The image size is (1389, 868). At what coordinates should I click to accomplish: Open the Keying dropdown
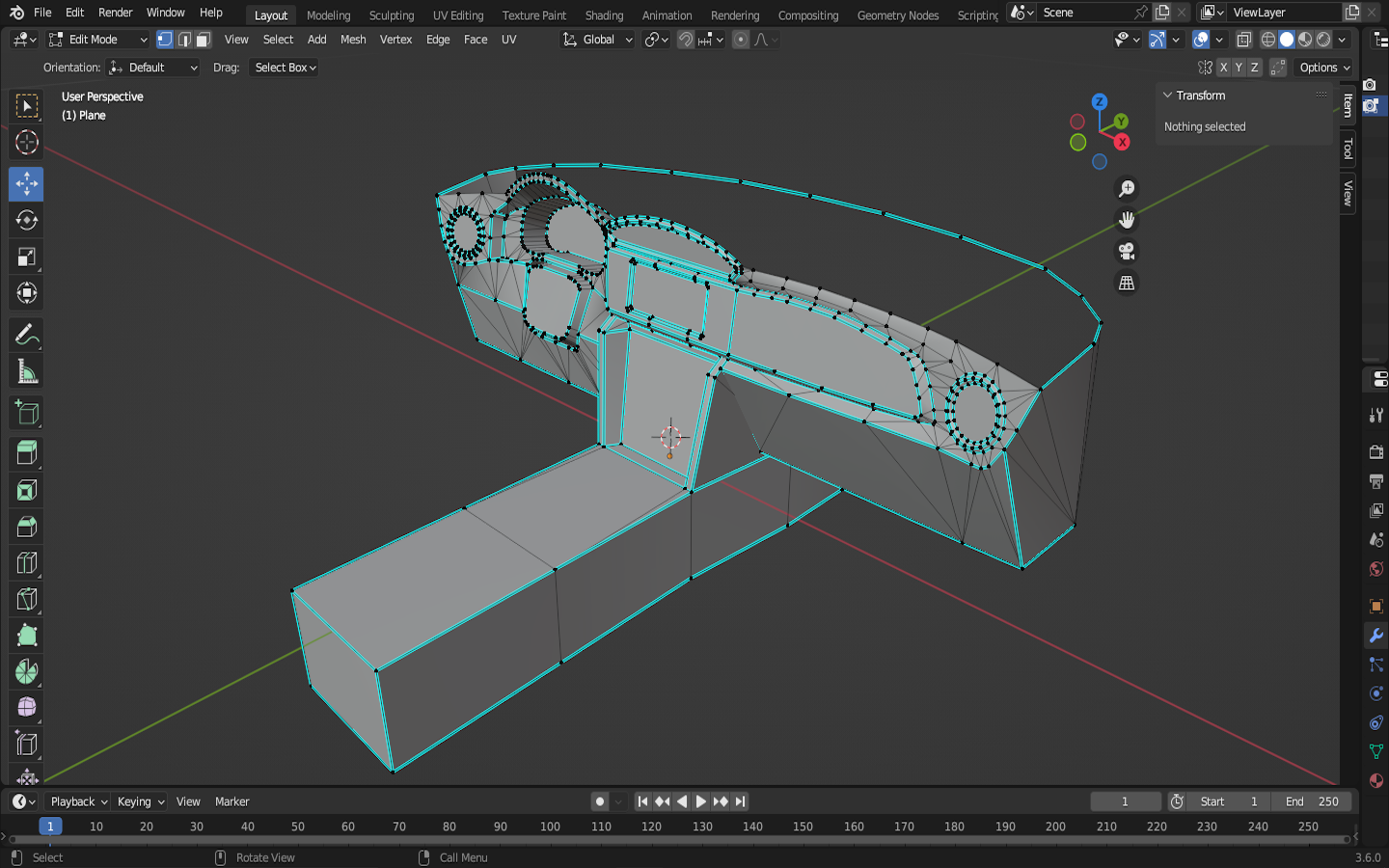point(141,801)
